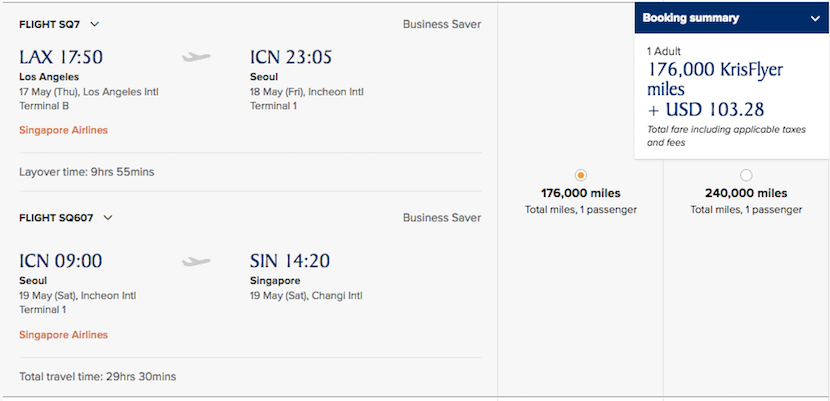Screen dimensions: 830x401
Task: Click second Business Saver fare label
Action: tap(441, 217)
